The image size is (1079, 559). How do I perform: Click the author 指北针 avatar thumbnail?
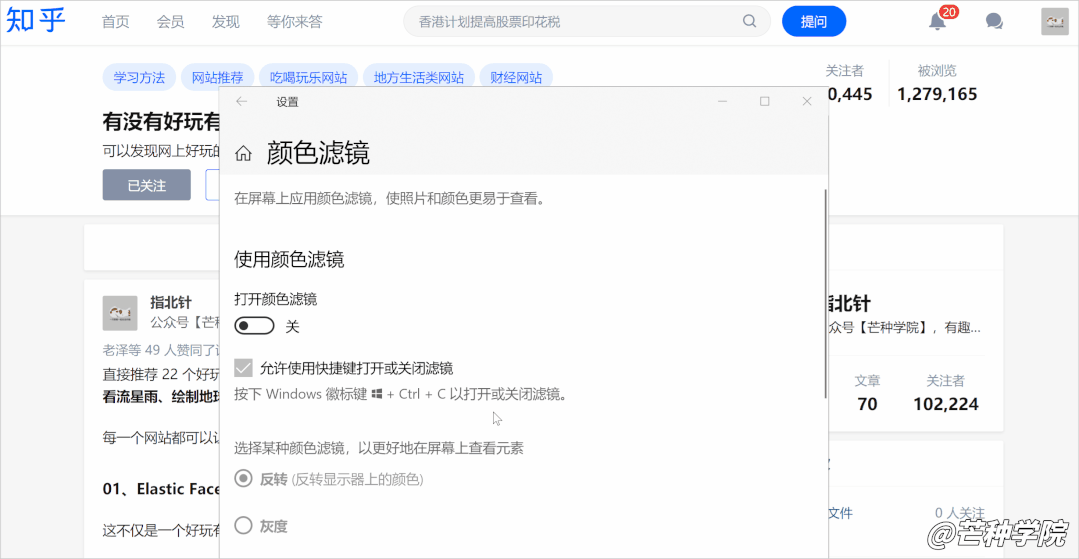120,312
